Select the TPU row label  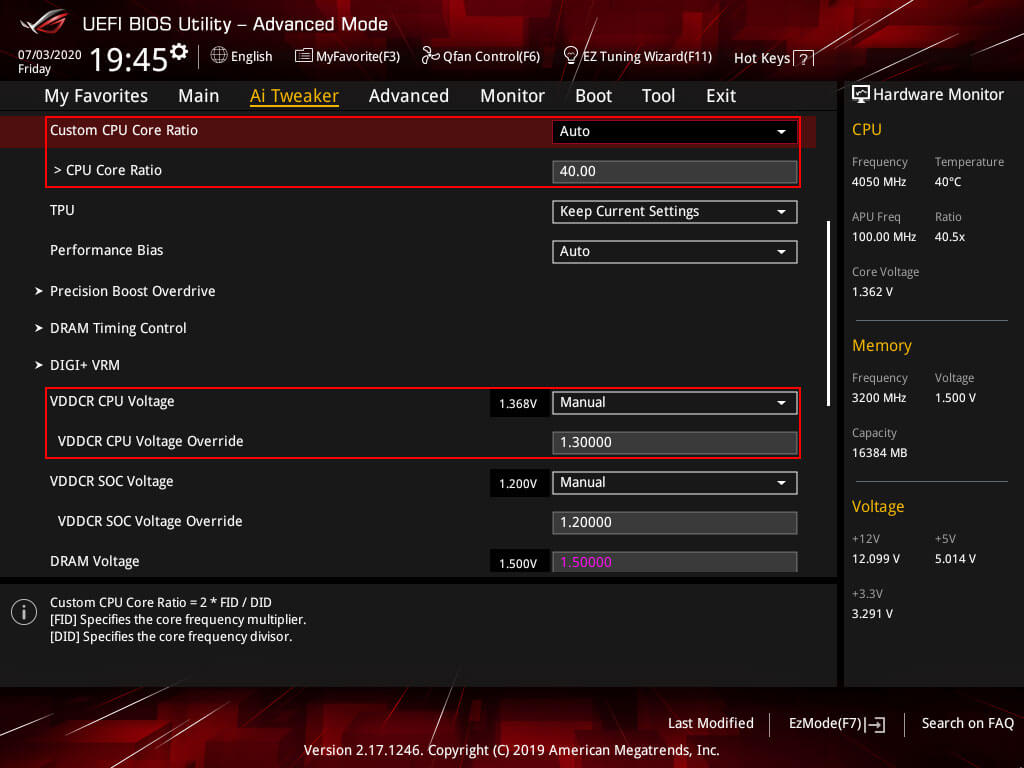[x=62, y=210]
